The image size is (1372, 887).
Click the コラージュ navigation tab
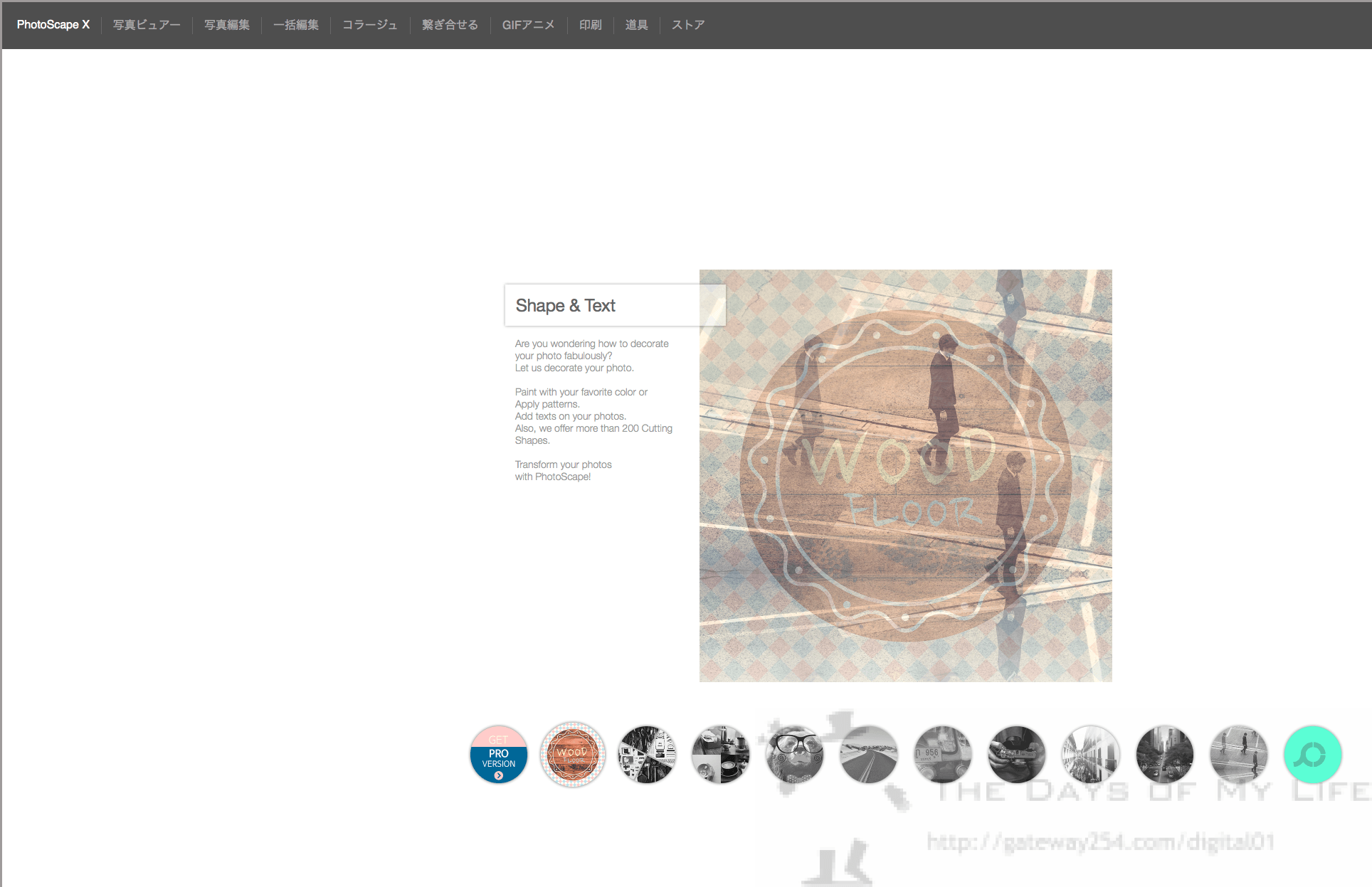click(x=369, y=24)
